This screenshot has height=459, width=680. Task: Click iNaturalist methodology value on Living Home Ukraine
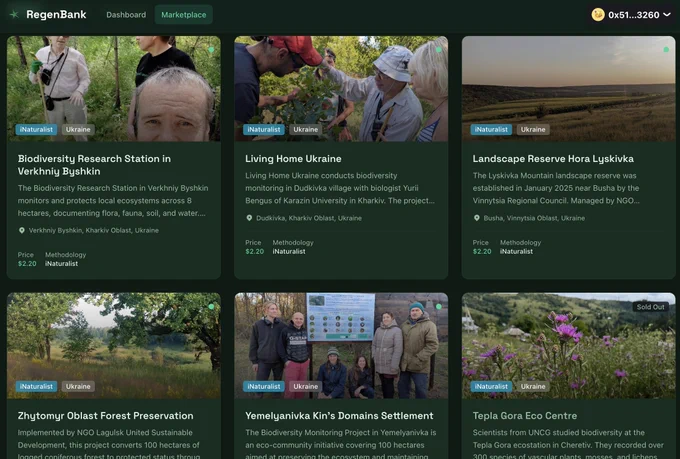click(x=289, y=251)
